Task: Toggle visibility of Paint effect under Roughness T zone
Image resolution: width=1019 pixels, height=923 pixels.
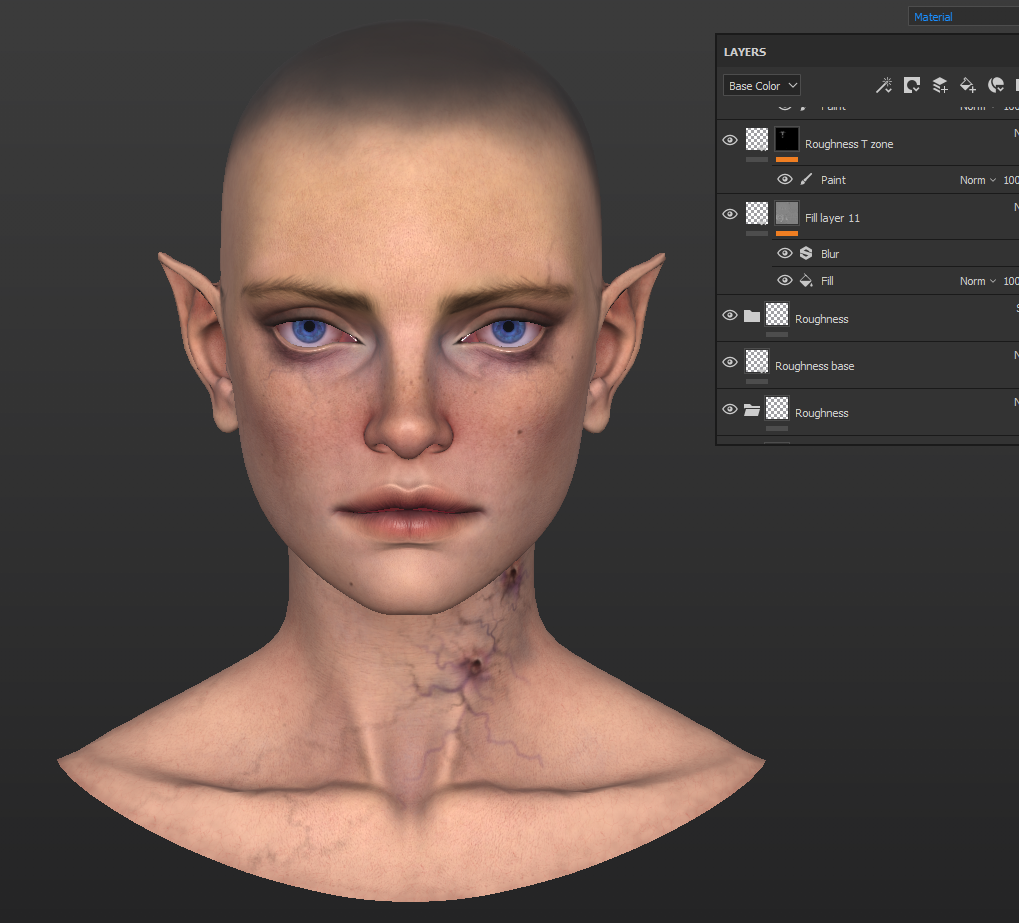Action: 785,179
